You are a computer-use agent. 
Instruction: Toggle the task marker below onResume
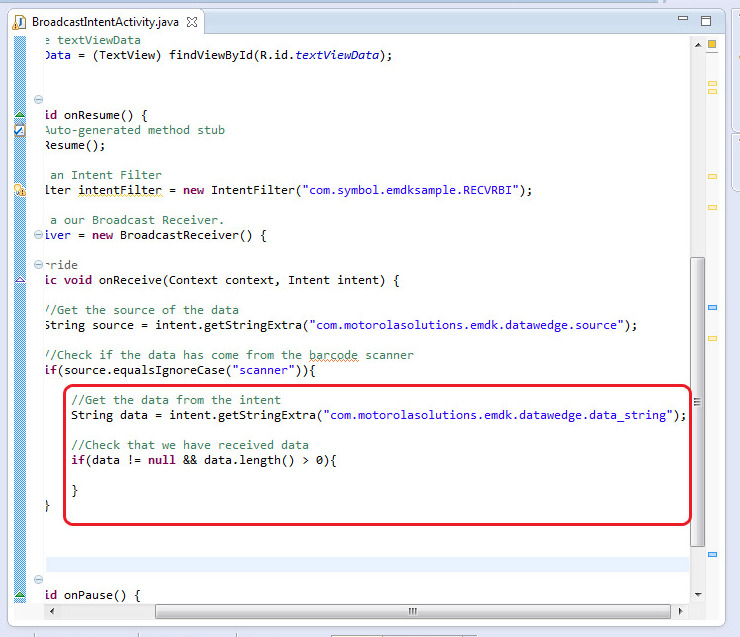point(19,130)
